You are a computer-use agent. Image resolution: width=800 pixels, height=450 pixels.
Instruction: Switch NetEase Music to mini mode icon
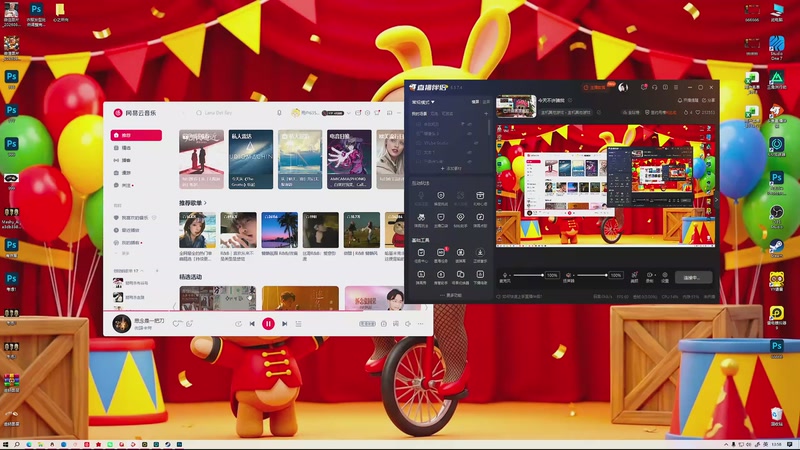pos(389,113)
